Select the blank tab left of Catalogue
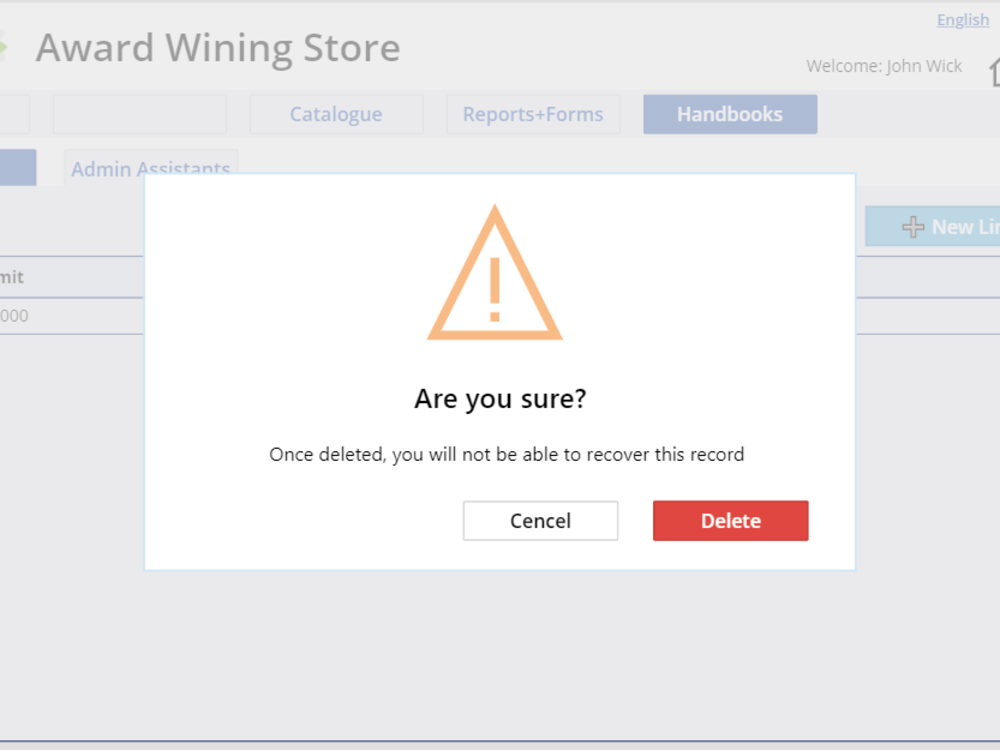Viewport: 1000px width, 750px height. tap(140, 114)
